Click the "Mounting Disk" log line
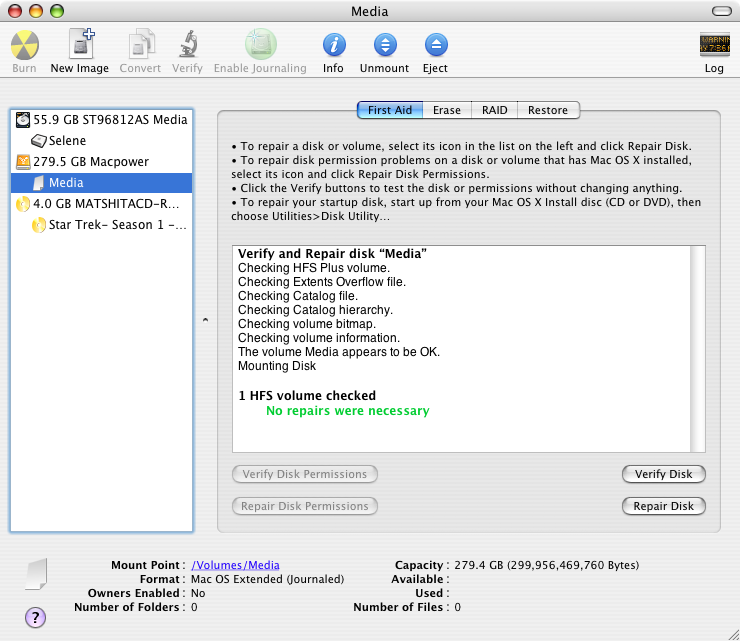740x641 pixels. pyautogui.click(x=277, y=366)
